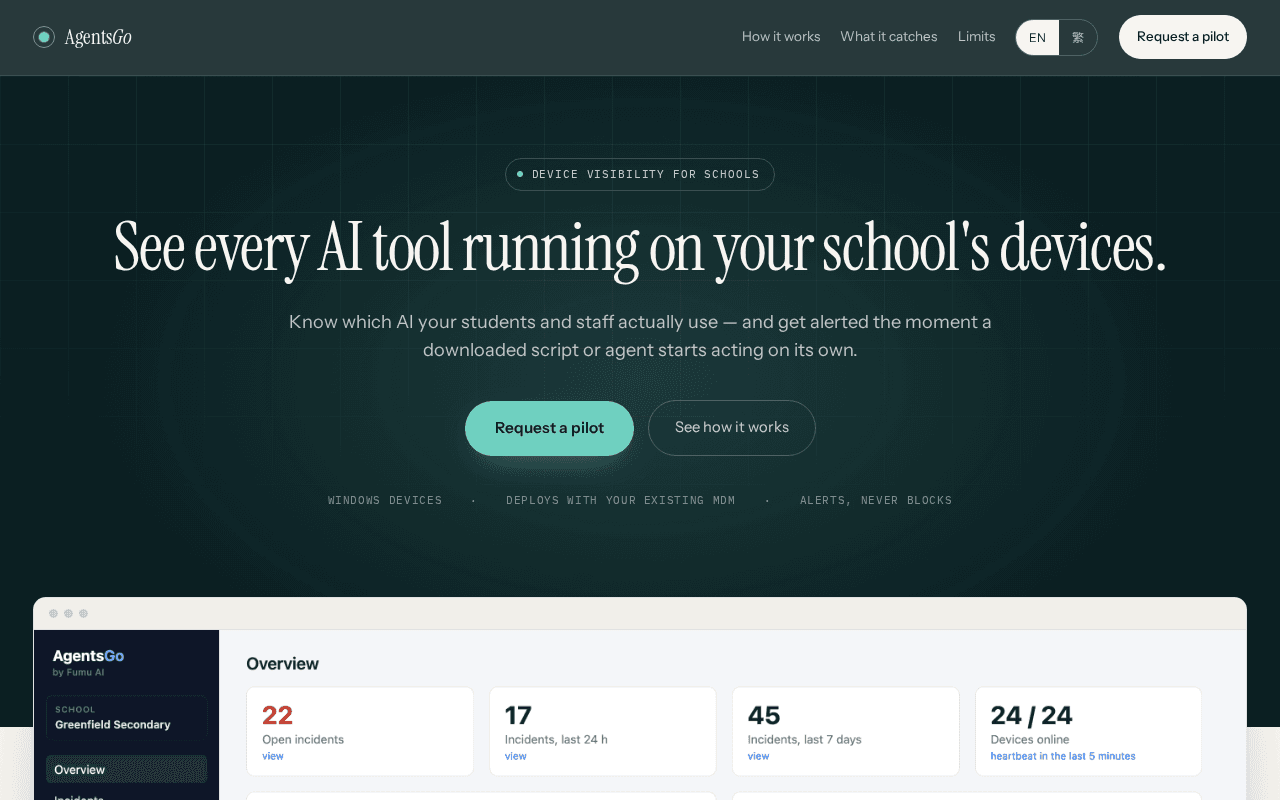This screenshot has width=1280, height=800.
Task: Switch language to EN
Action: pos(1038,38)
